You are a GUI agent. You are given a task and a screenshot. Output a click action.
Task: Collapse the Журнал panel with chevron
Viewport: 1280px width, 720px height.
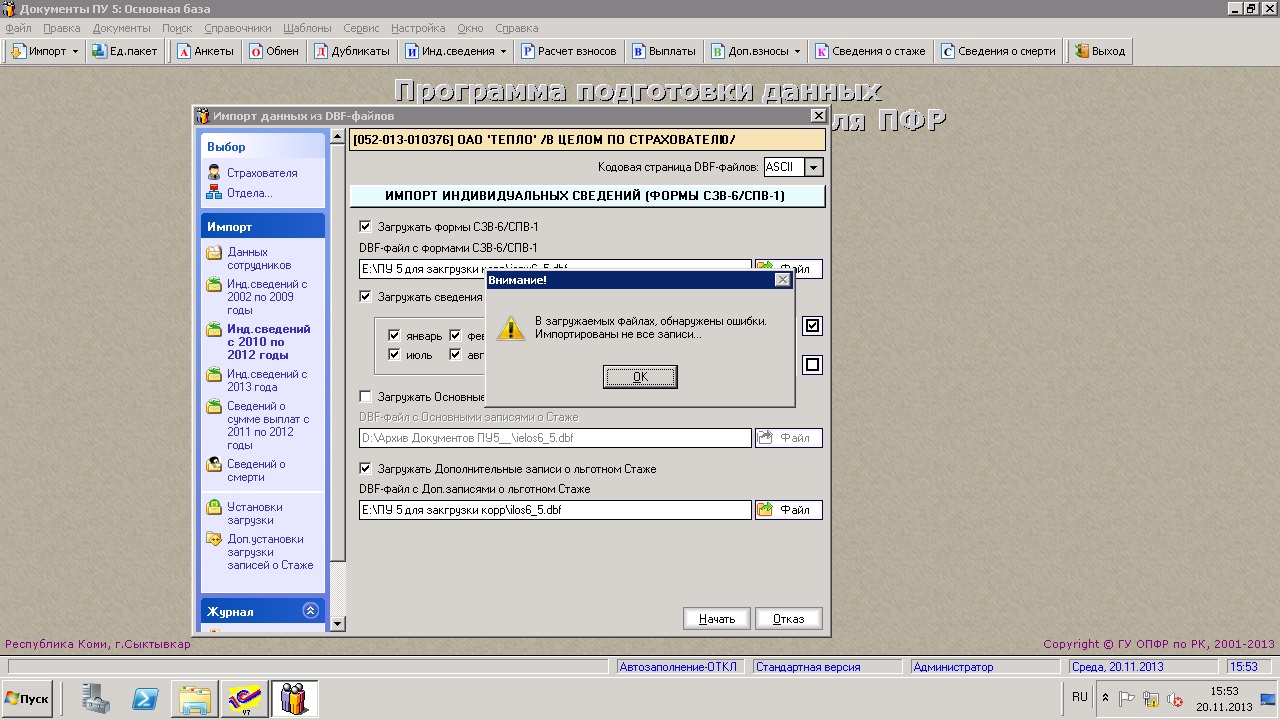point(310,611)
